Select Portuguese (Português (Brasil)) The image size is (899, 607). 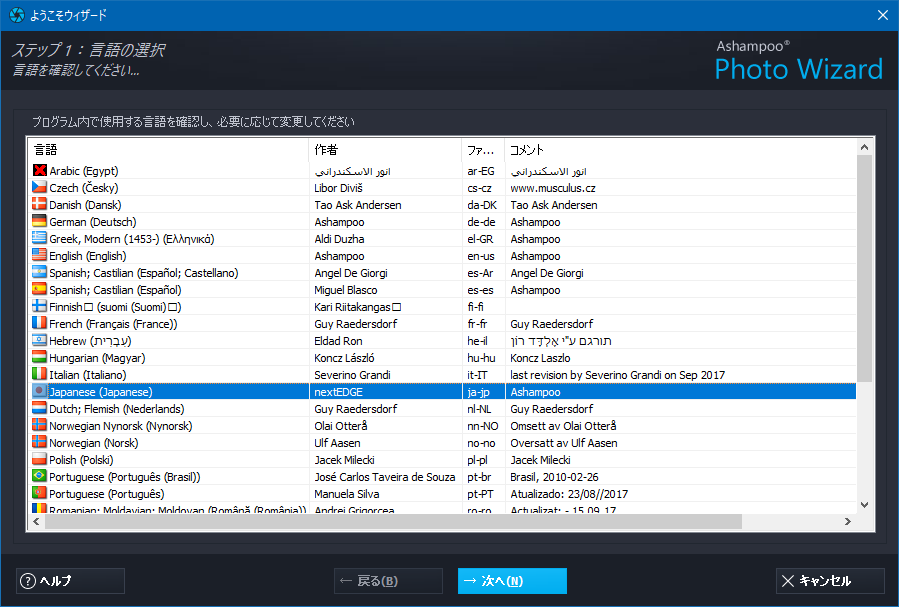(442, 477)
